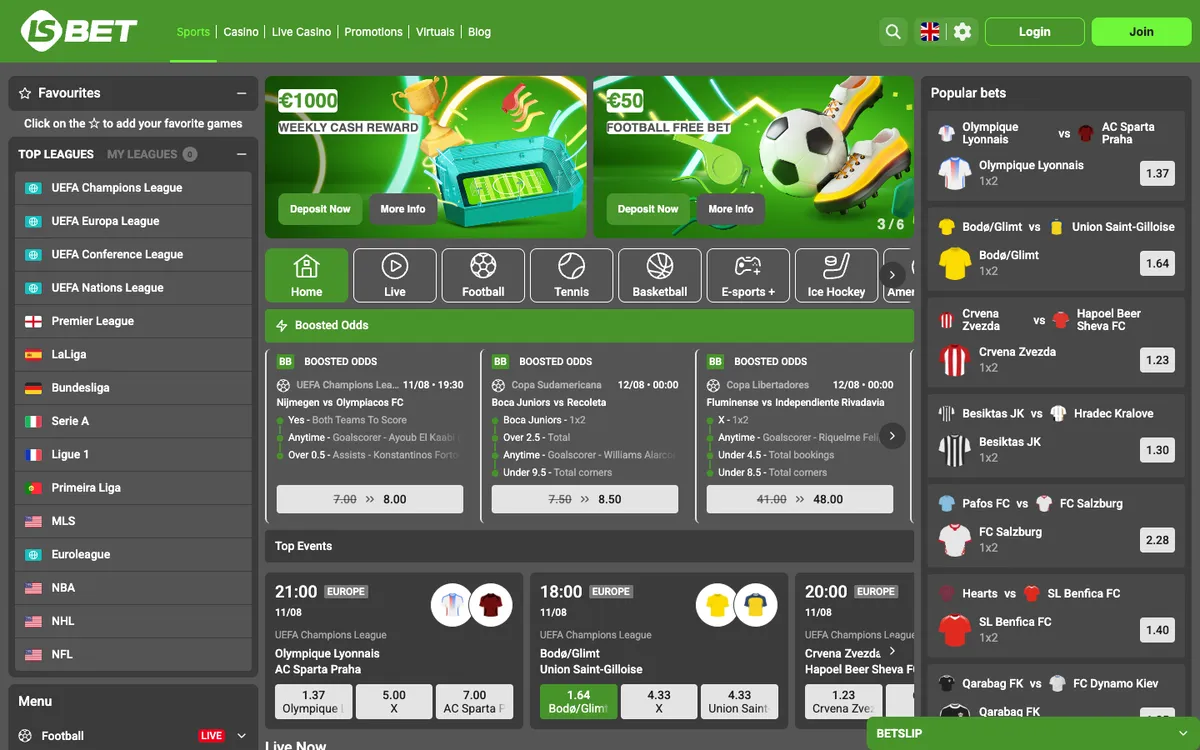Collapse the Favourites panel
Viewport: 1200px width, 750px height.
point(241,93)
